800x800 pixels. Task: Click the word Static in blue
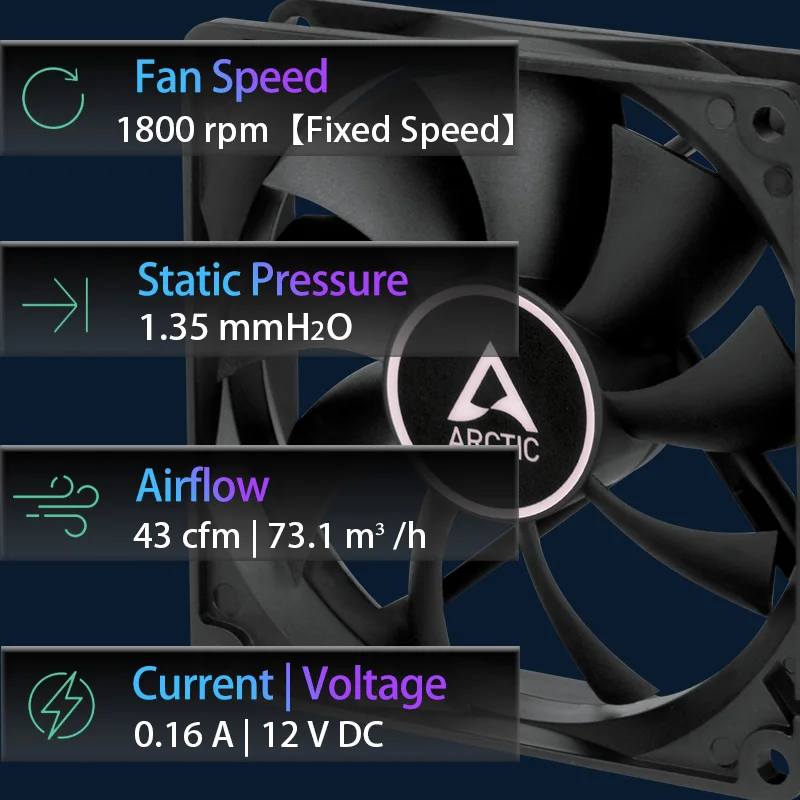pyautogui.click(x=189, y=280)
